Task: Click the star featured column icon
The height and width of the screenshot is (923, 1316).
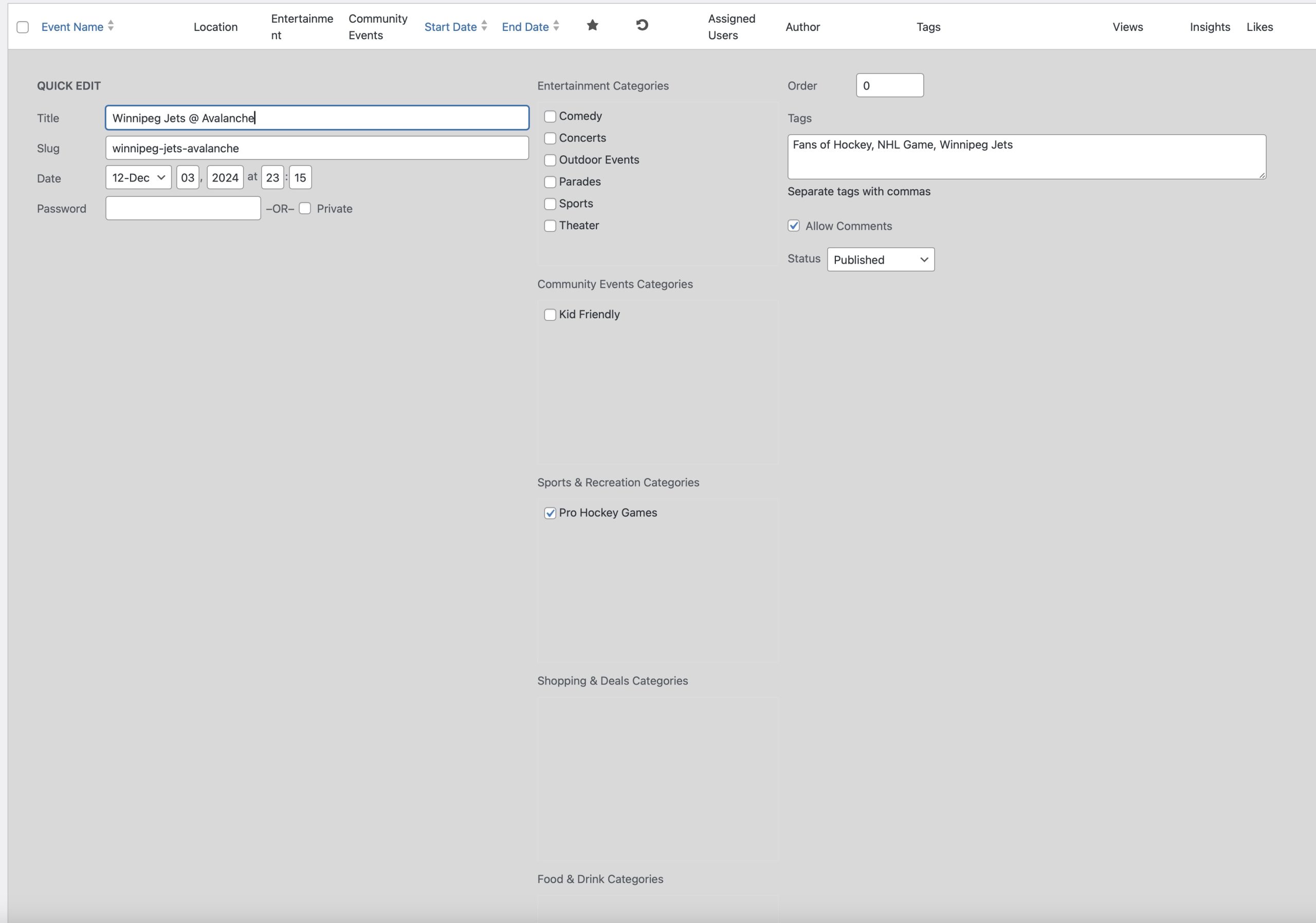Action: [x=593, y=25]
